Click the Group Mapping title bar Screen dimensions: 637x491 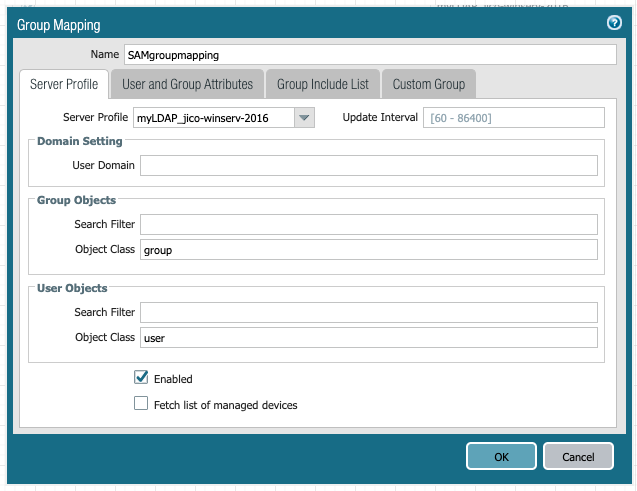(300, 23)
